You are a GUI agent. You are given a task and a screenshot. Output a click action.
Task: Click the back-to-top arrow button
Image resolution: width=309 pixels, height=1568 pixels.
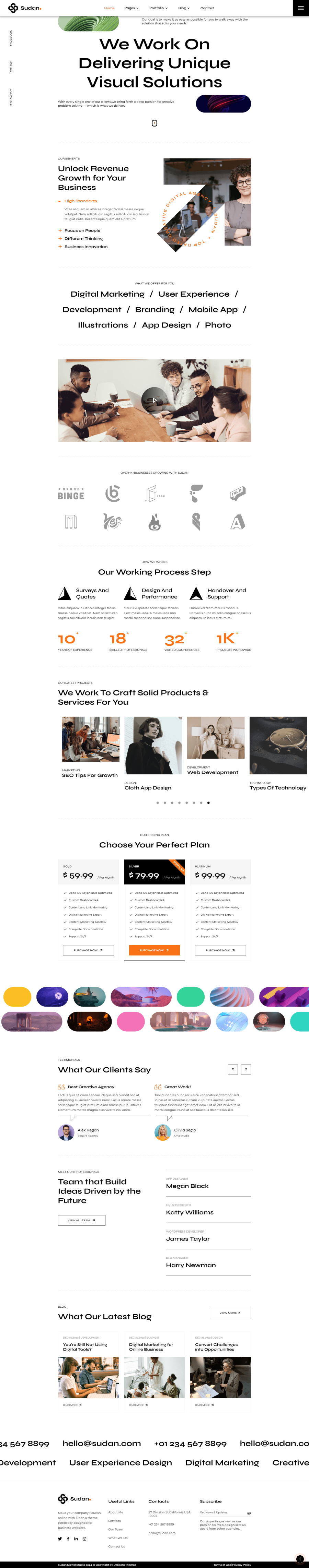click(x=299, y=1558)
